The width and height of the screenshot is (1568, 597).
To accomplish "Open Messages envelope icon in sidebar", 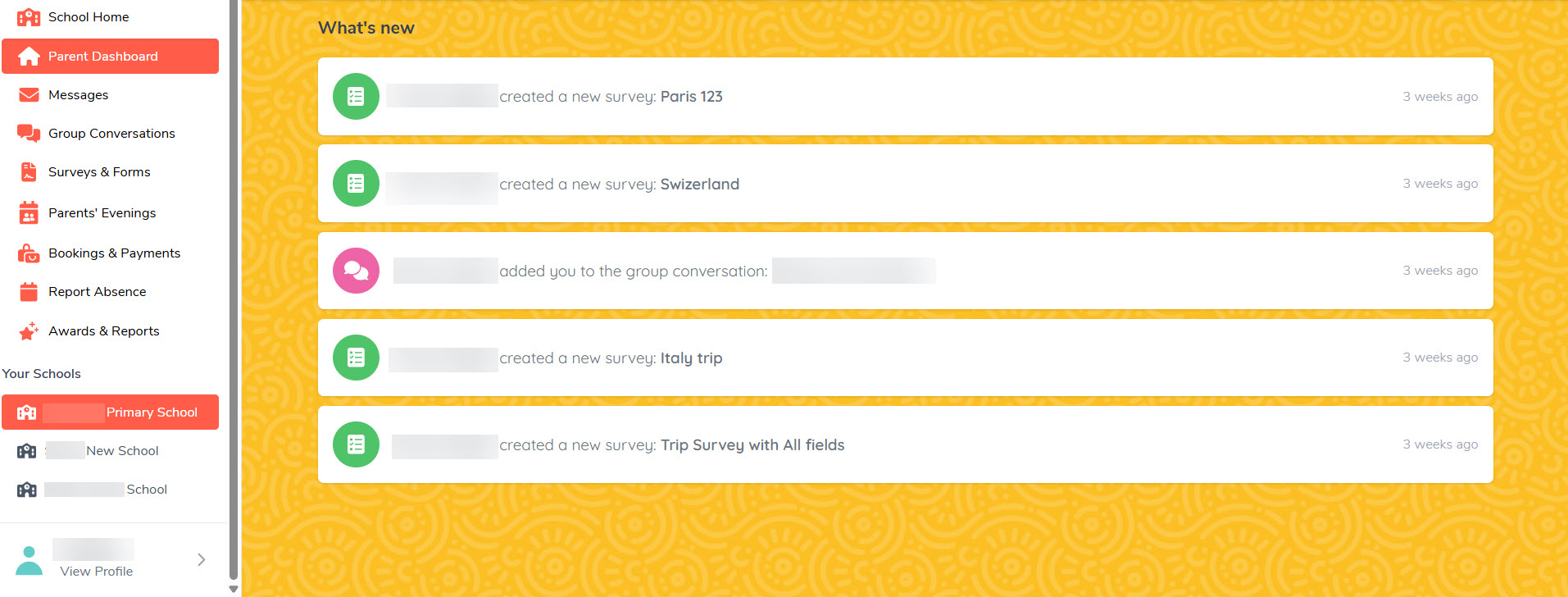I will point(29,95).
